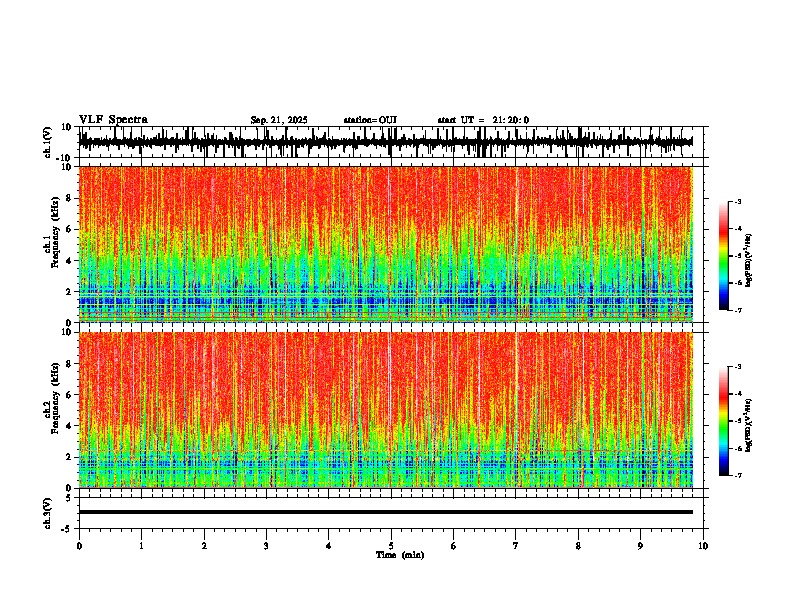This screenshot has width=792, height=612.
Task: Select the date text "Sep. 21, 2025"
Action: coord(279,120)
